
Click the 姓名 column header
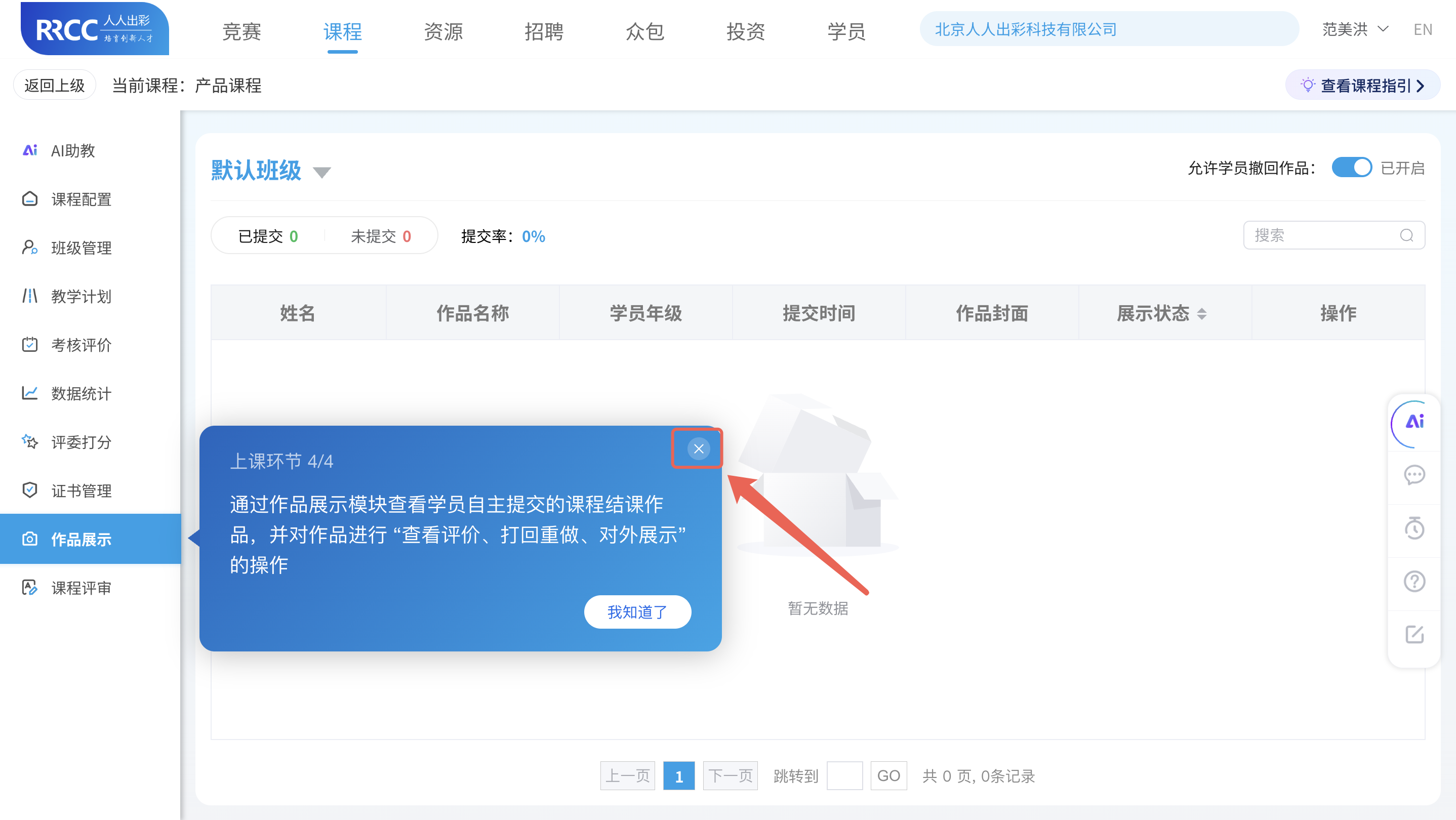pos(298,312)
